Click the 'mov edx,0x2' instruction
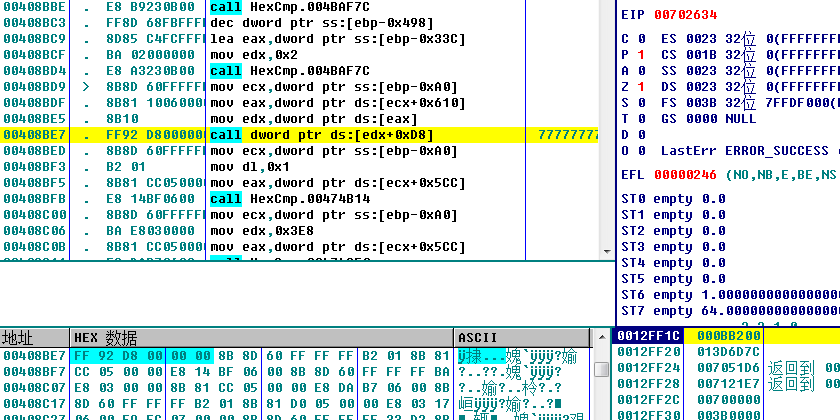The image size is (840, 420). click(x=254, y=55)
